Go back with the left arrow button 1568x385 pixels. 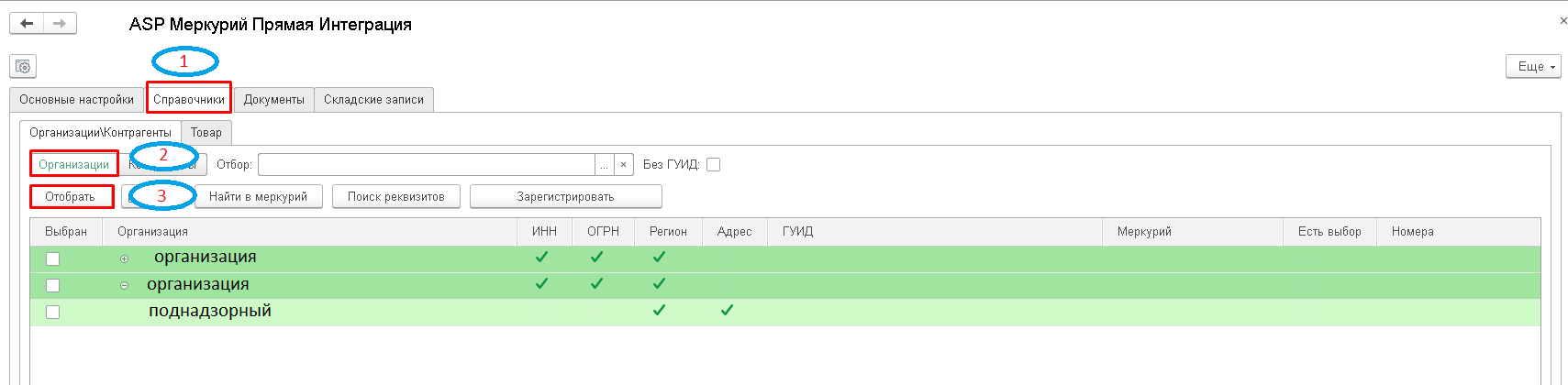(27, 24)
